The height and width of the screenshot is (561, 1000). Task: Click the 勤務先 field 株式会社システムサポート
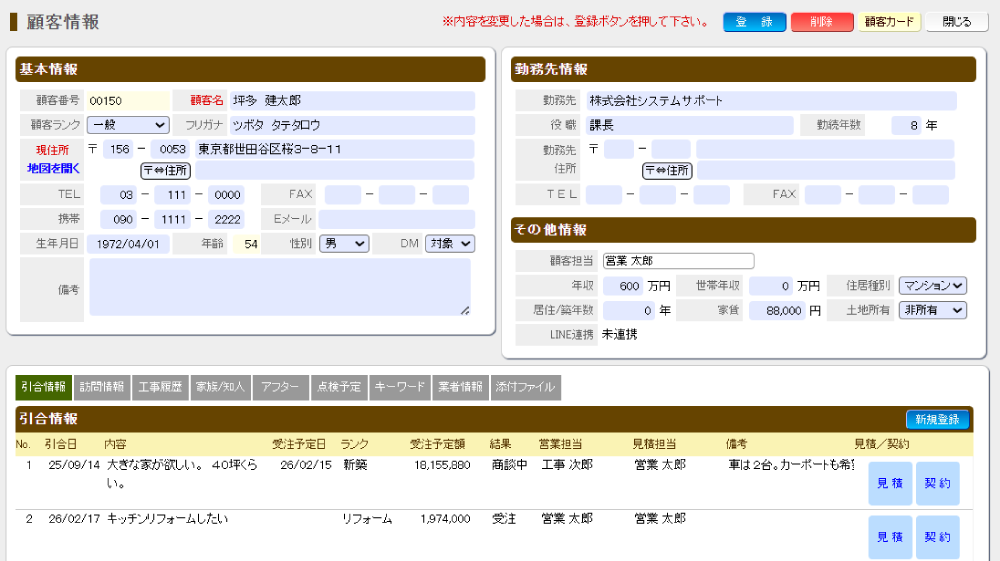click(771, 101)
